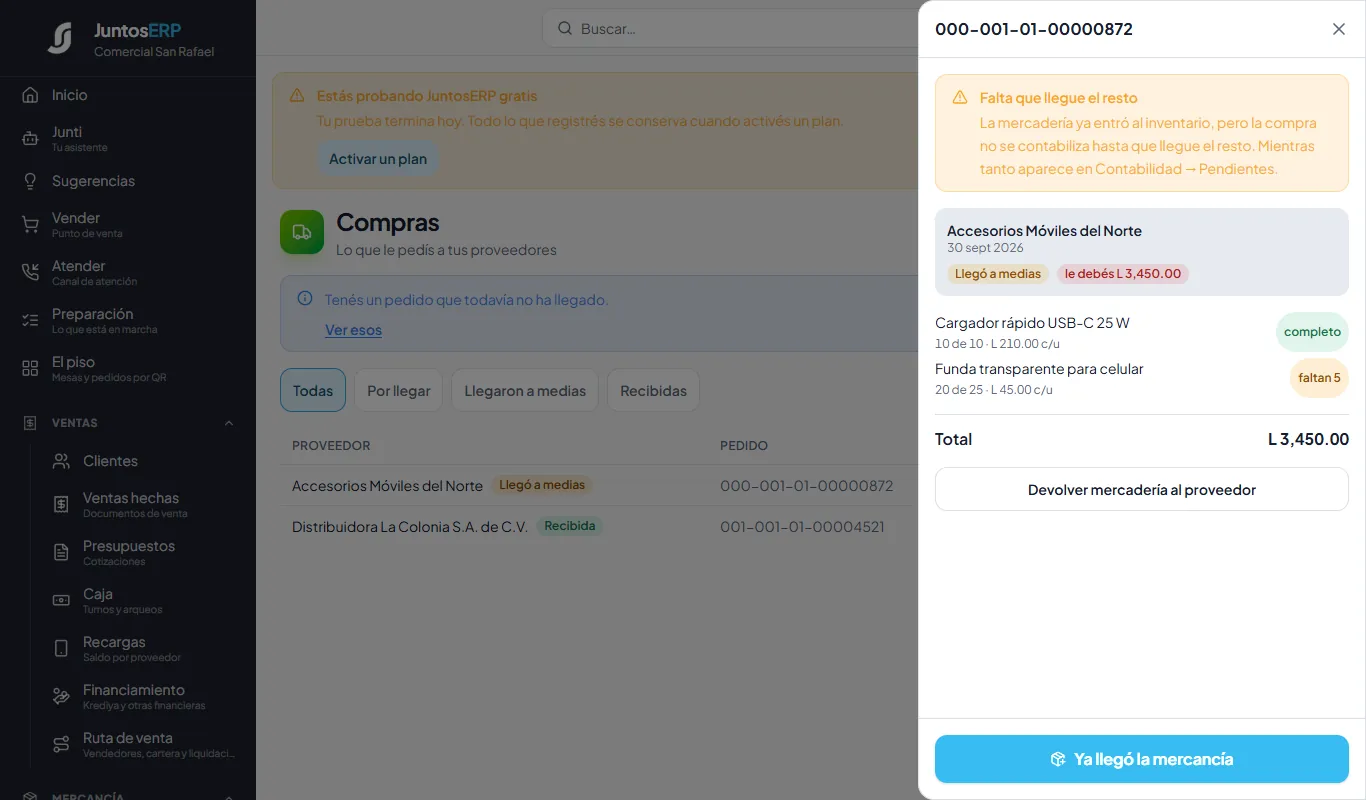The width and height of the screenshot is (1366, 800).
Task: Open Clientes people icon item
Action: pyautogui.click(x=144, y=461)
